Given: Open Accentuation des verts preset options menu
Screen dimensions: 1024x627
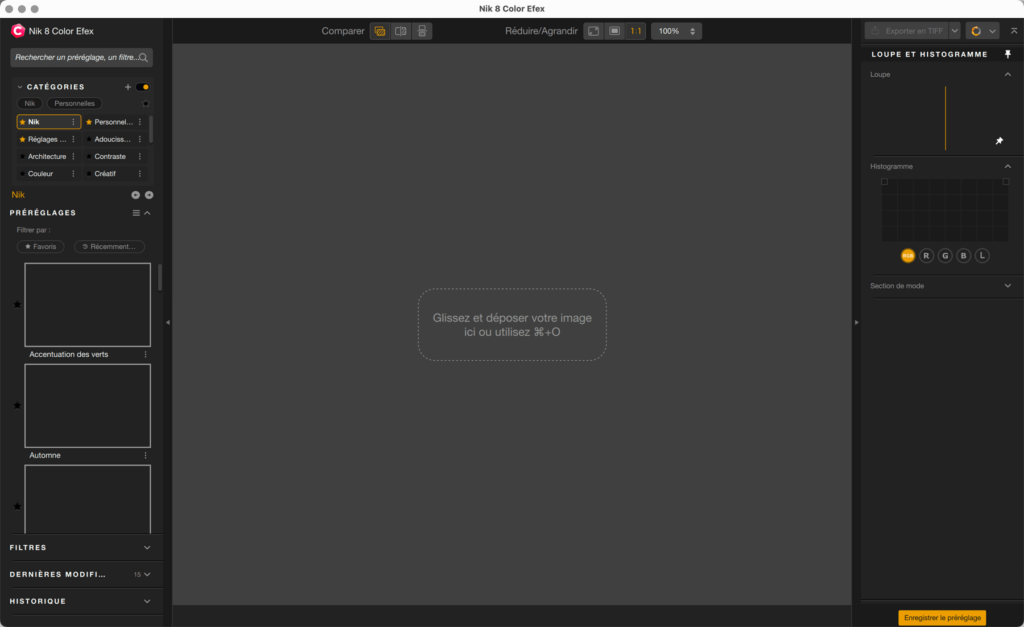Looking at the screenshot, I should click(x=146, y=354).
